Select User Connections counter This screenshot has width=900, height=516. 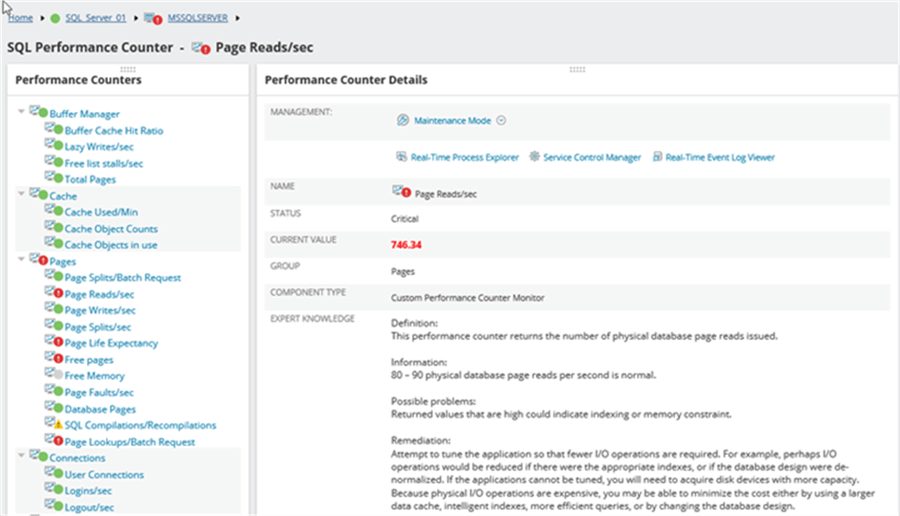pyautogui.click(x=104, y=474)
